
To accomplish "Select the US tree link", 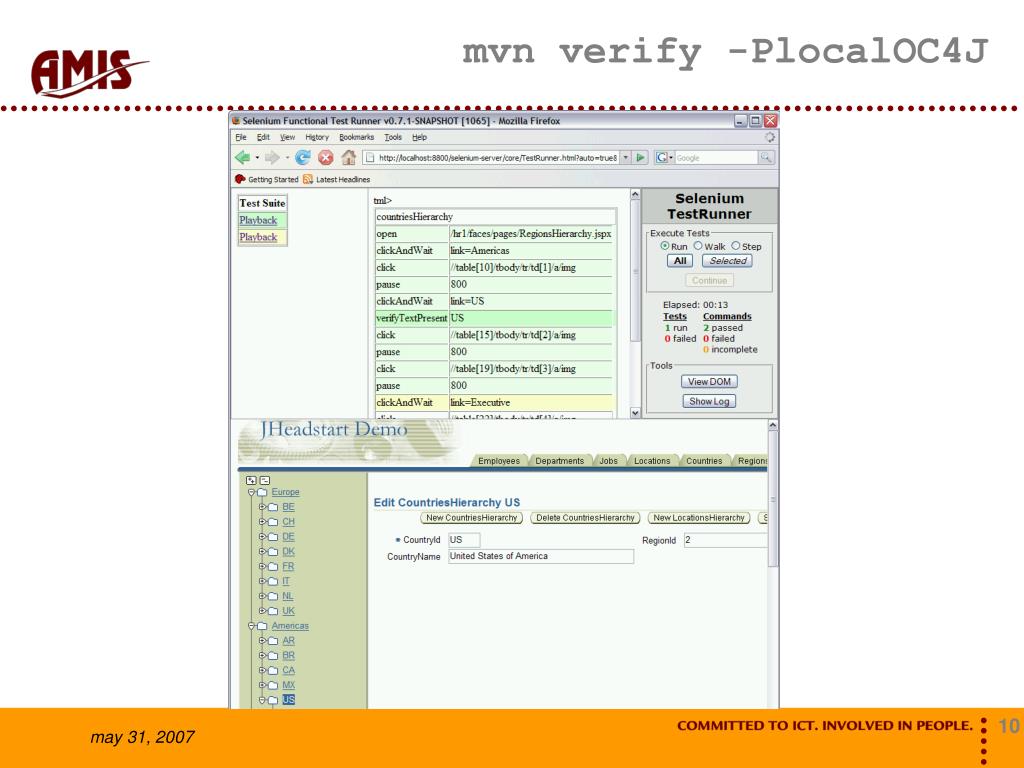I will point(289,699).
